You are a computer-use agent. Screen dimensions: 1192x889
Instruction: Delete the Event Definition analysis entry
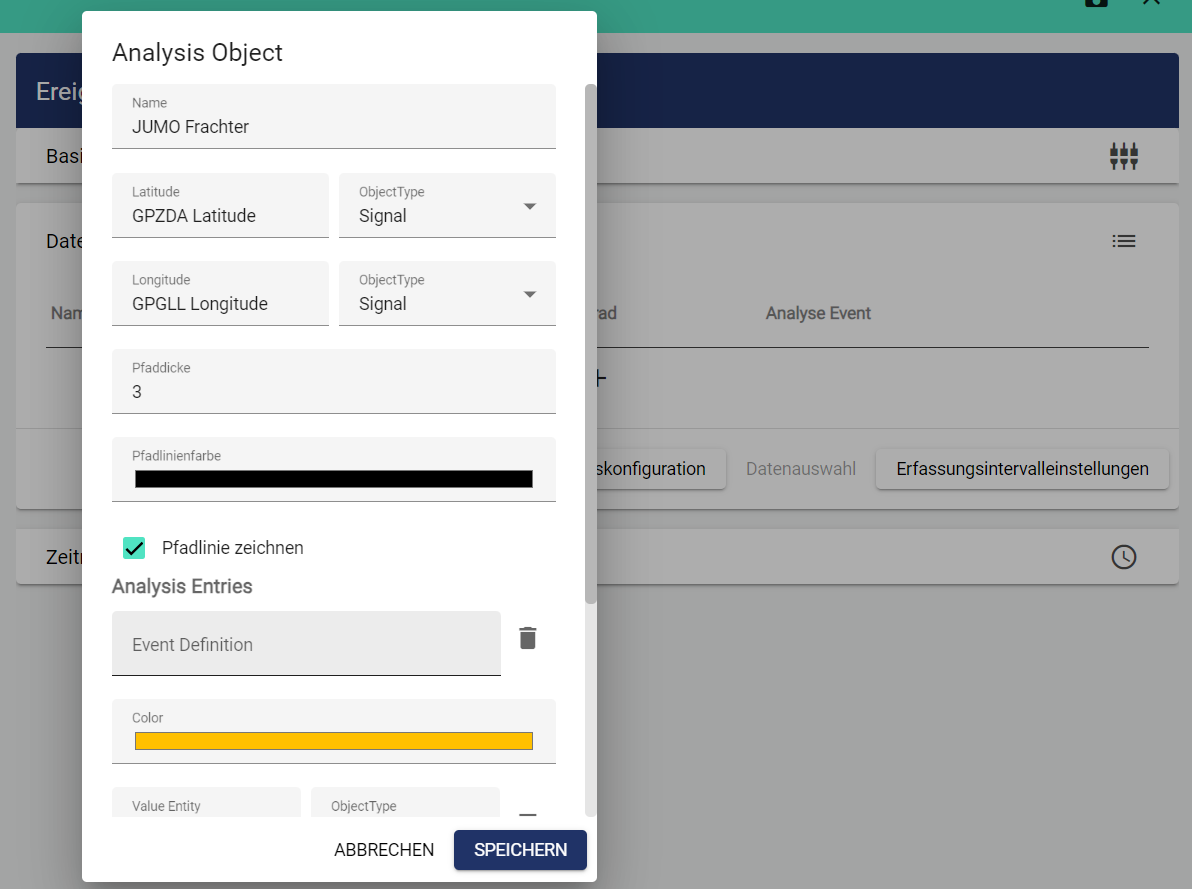coord(528,638)
